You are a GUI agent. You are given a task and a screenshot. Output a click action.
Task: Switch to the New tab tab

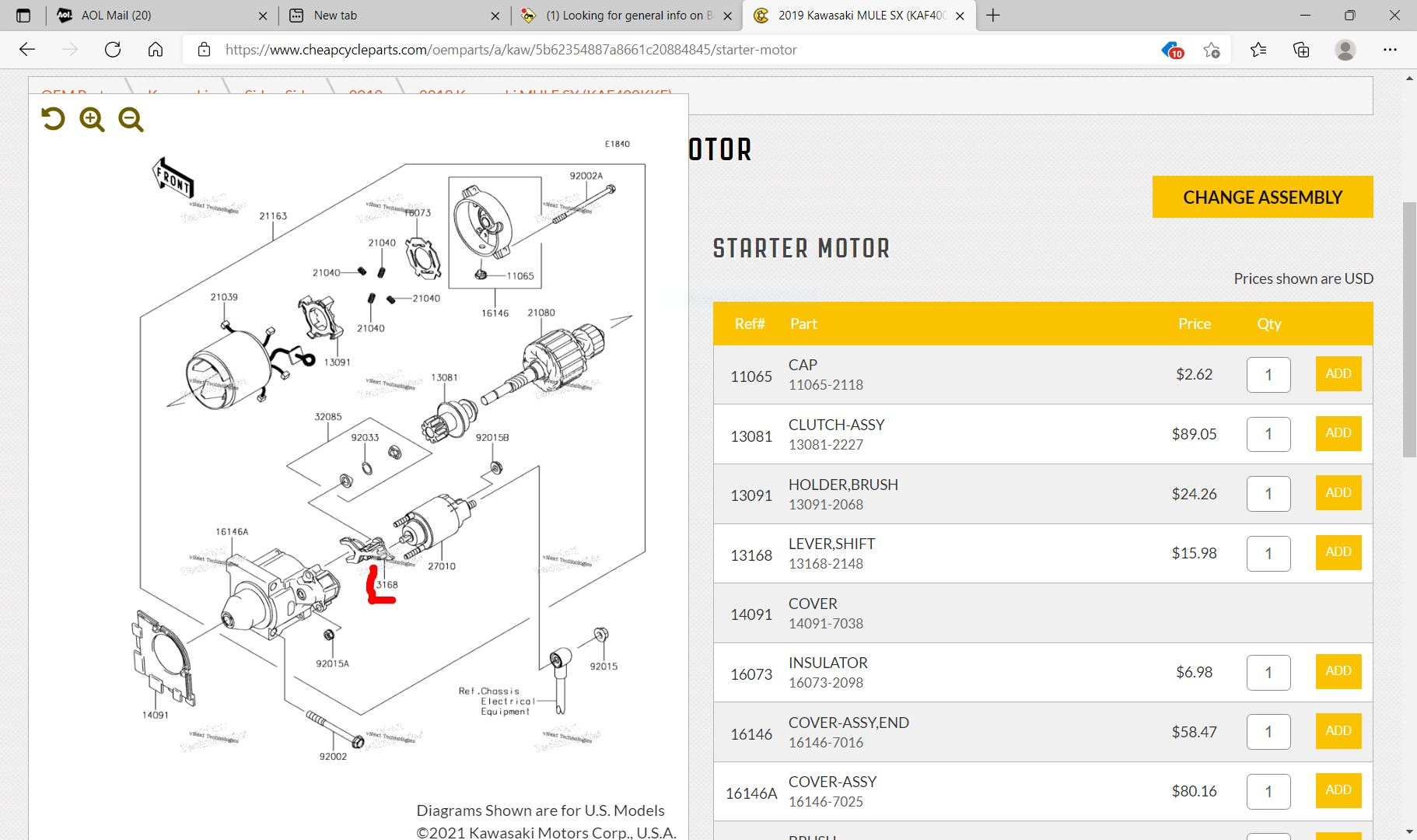[394, 16]
